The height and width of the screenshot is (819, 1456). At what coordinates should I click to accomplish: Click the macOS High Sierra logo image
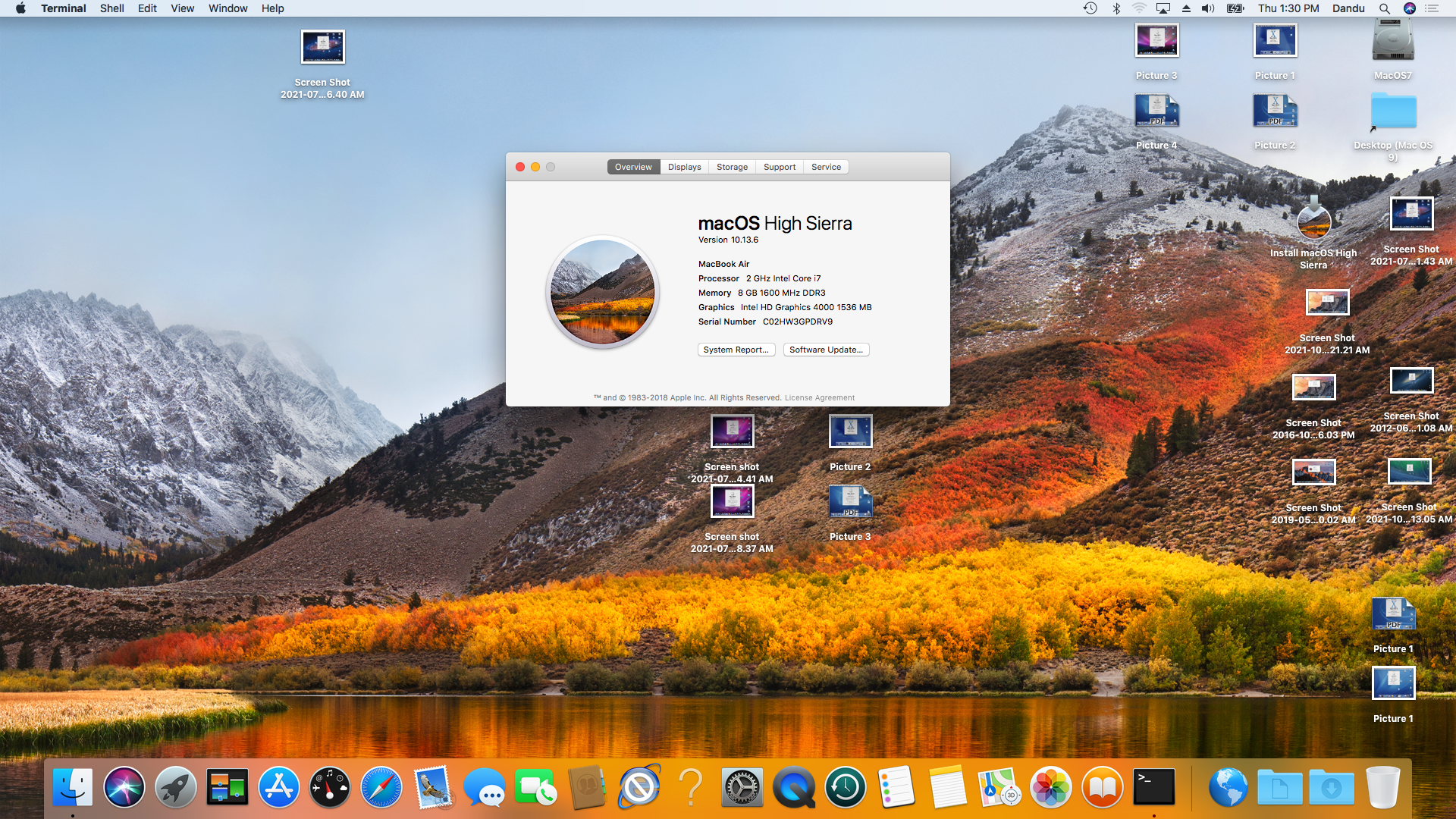pyautogui.click(x=602, y=292)
